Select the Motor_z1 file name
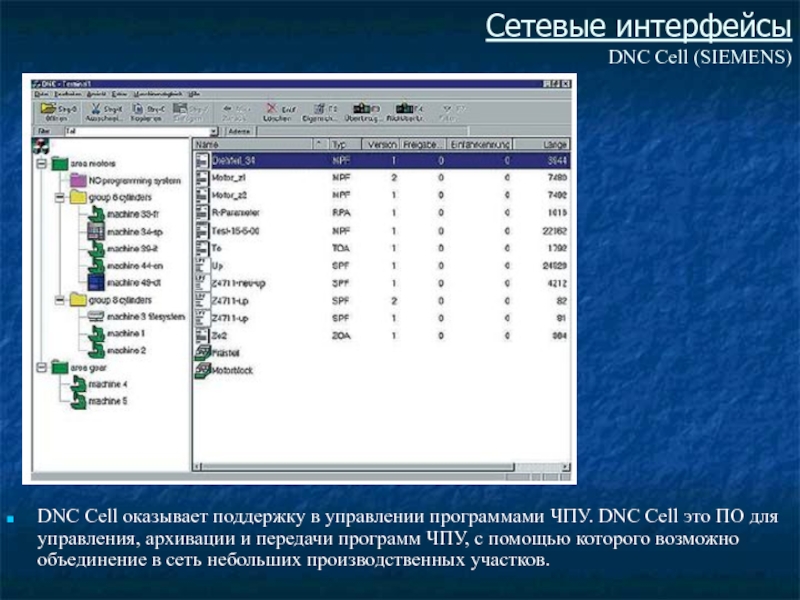Viewport: 800px width, 600px height. point(228,178)
